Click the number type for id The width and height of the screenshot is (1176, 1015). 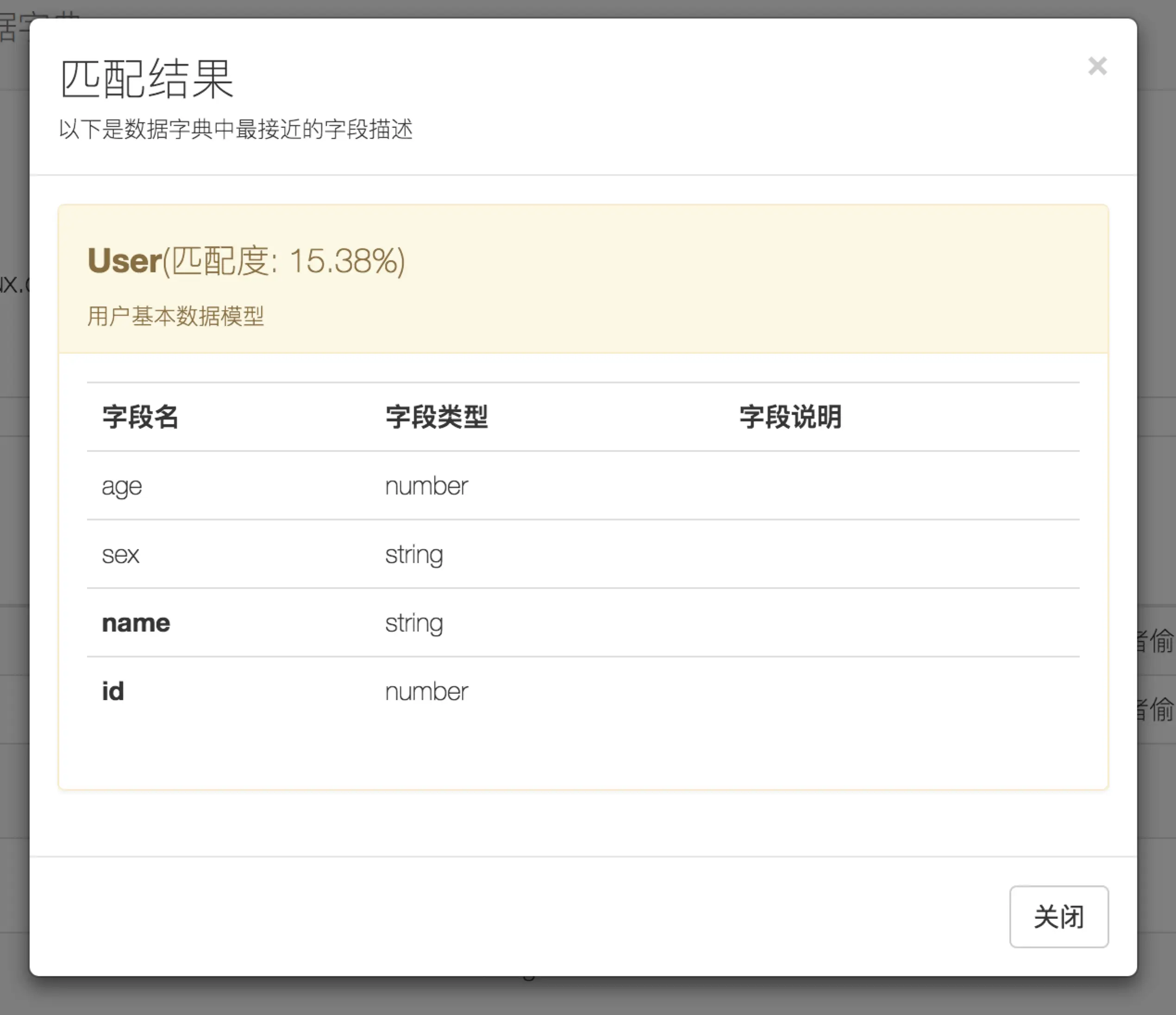[426, 691]
